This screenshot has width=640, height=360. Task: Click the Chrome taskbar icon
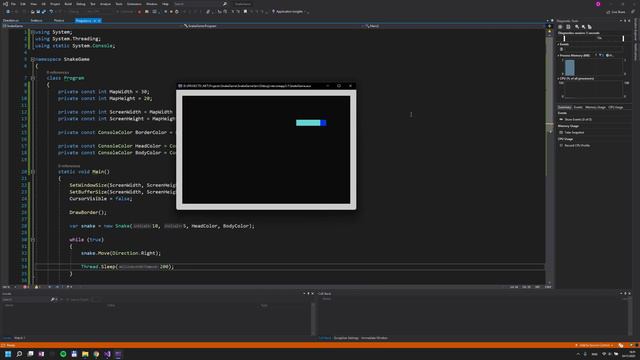96,354
